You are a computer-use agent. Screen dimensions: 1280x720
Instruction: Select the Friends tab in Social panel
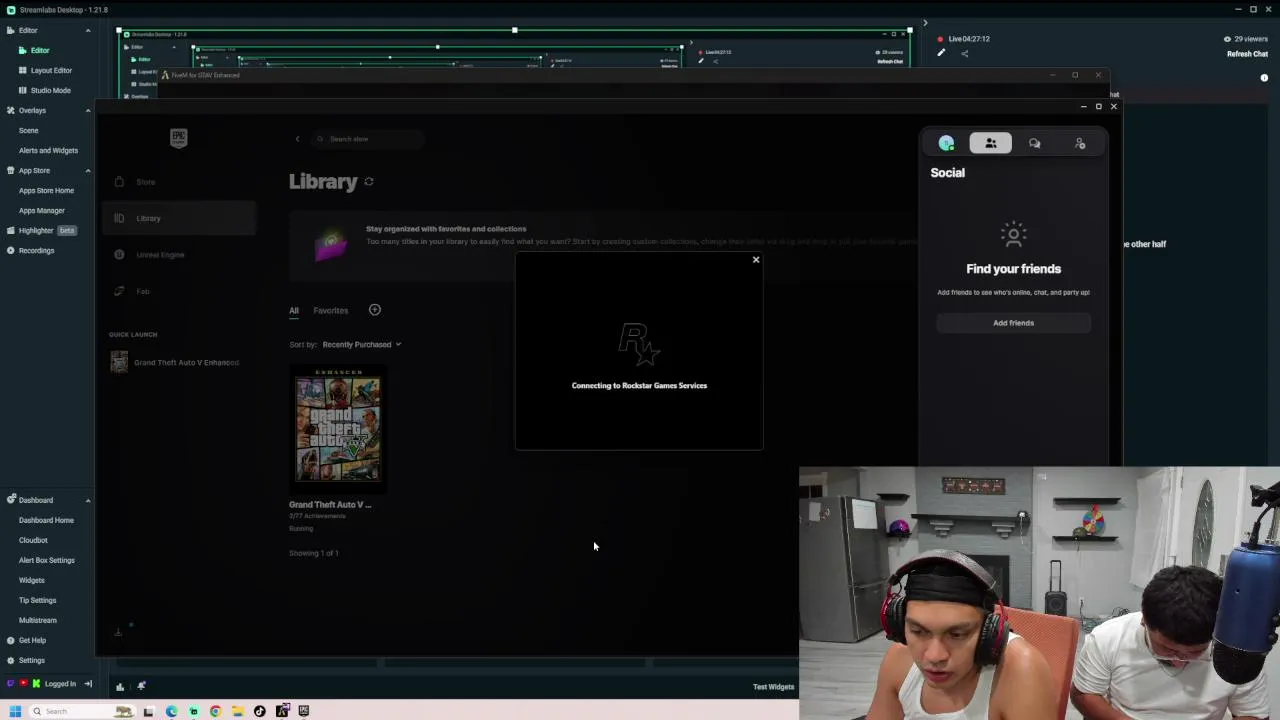click(x=990, y=144)
